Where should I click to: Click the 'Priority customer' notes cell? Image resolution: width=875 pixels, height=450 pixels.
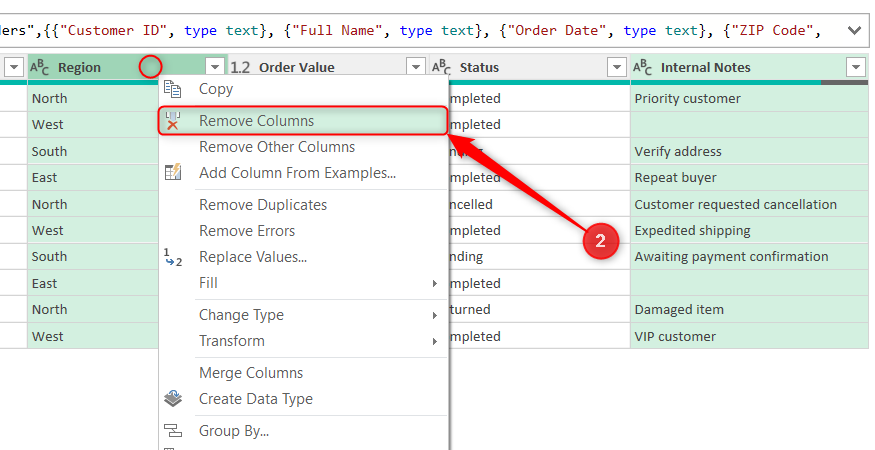click(x=749, y=99)
